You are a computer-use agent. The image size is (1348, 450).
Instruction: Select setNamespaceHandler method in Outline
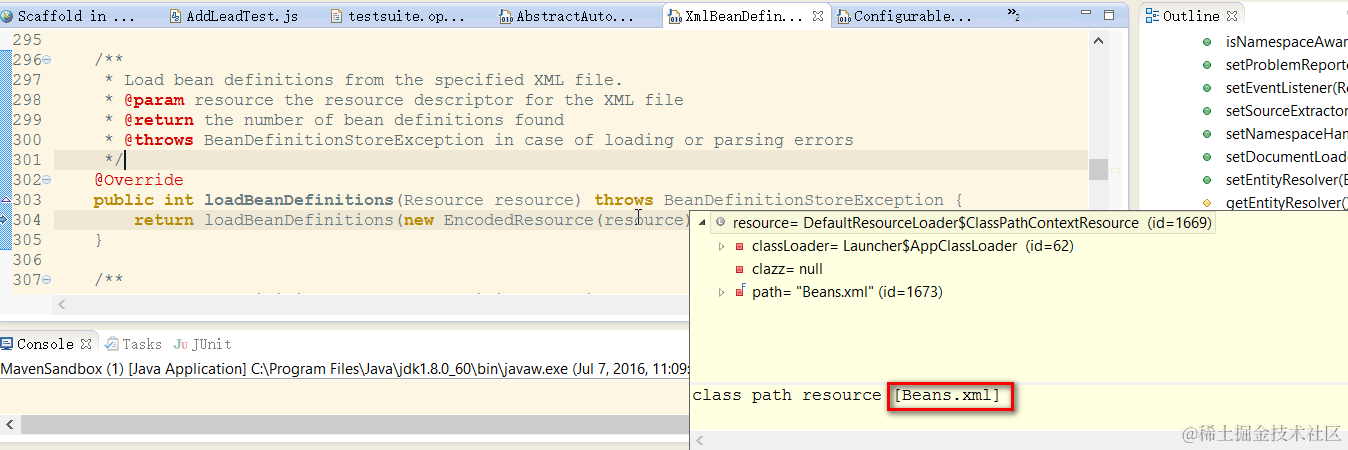(1286, 134)
